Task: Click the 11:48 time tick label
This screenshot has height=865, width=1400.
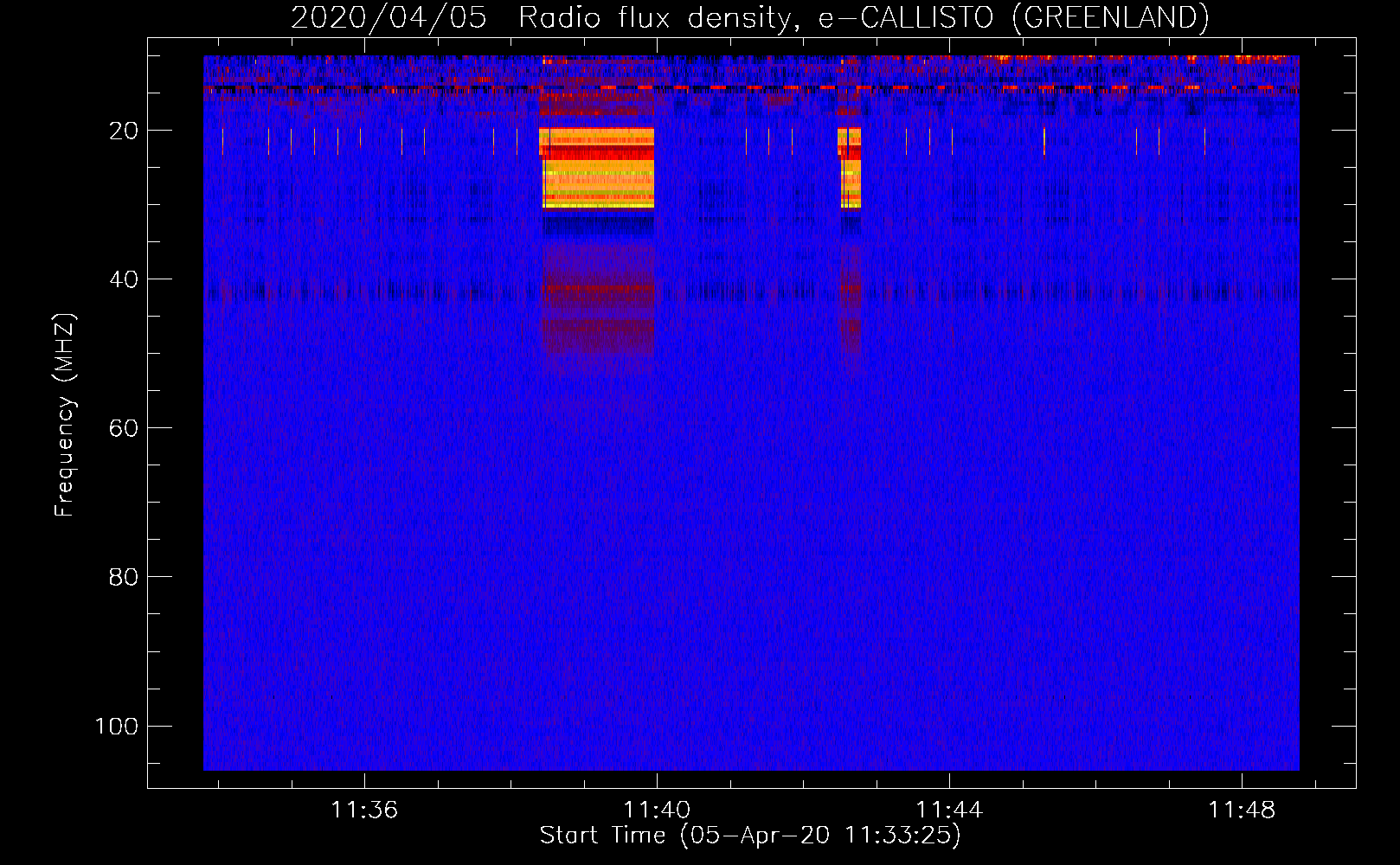Action: click(x=1242, y=810)
